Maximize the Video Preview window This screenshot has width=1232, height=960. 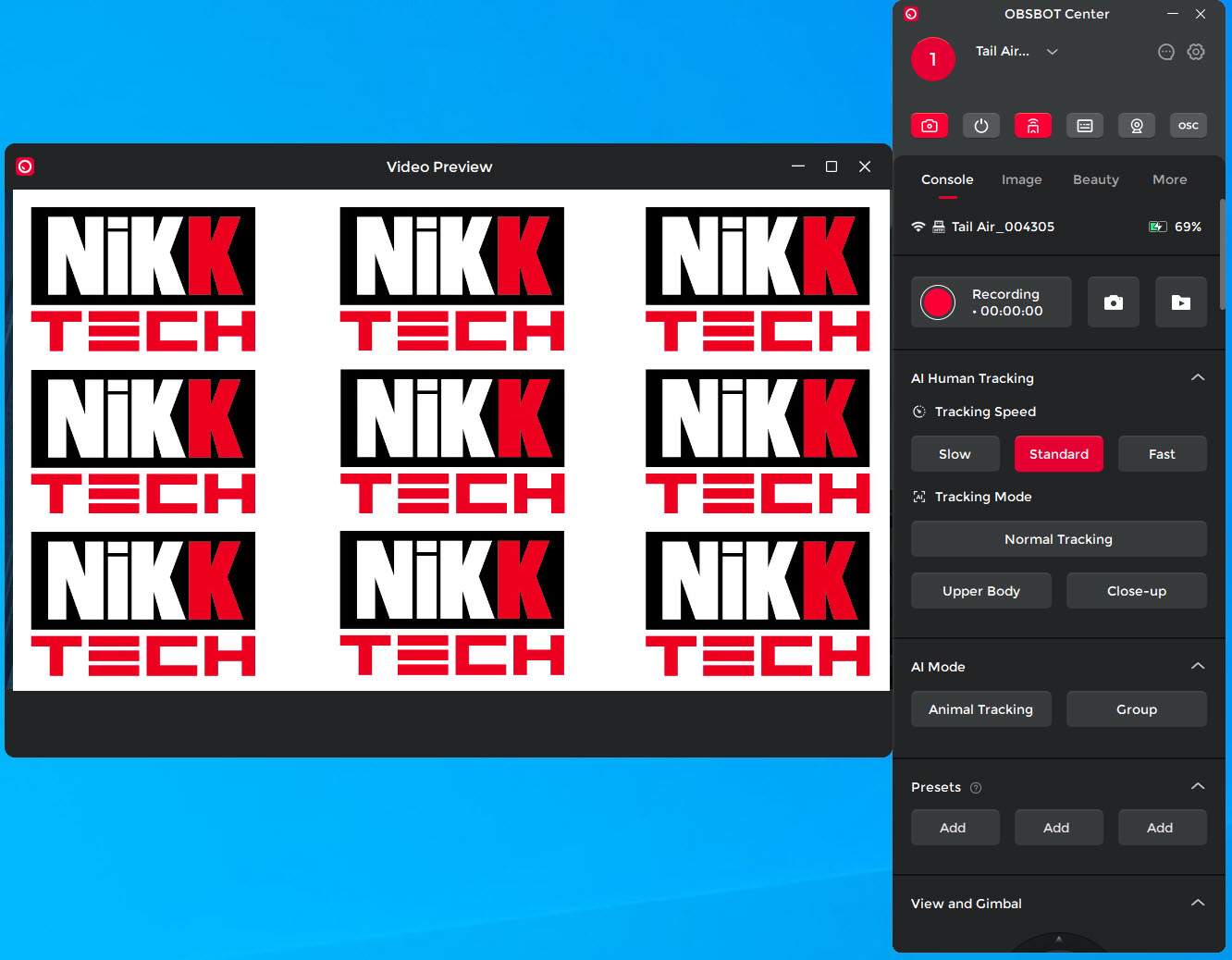[832, 166]
